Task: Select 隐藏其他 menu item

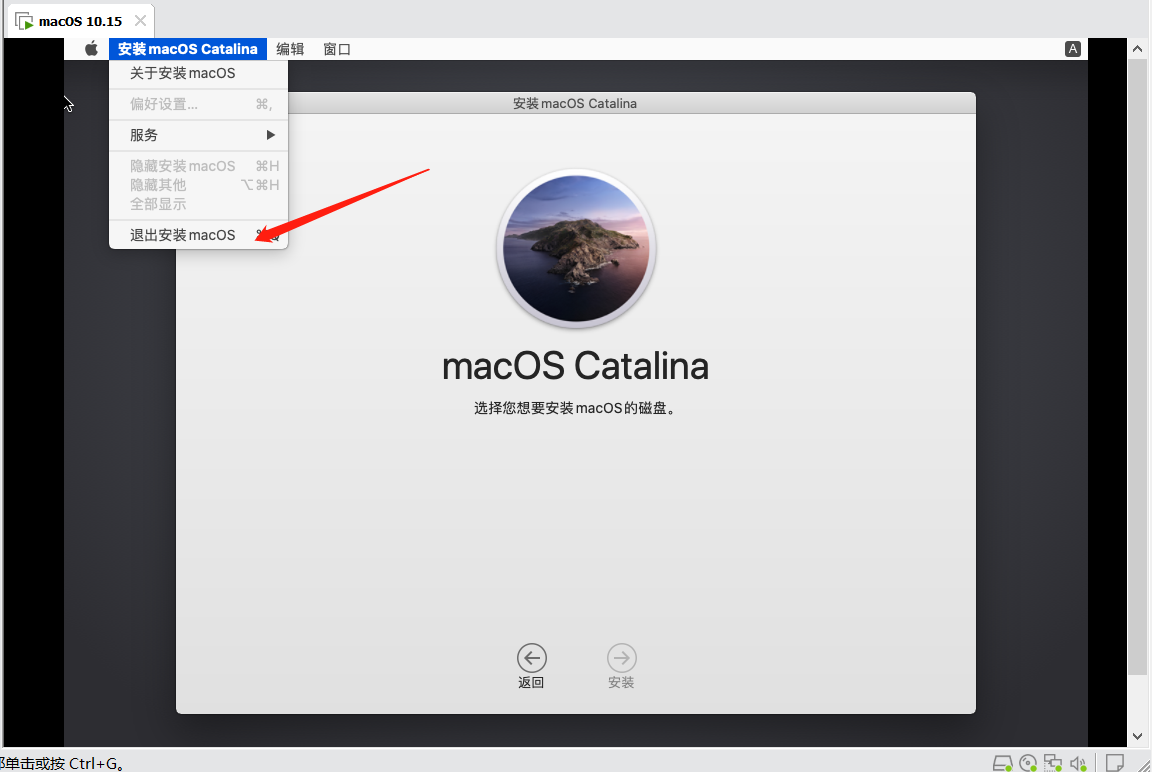Action: point(198,185)
